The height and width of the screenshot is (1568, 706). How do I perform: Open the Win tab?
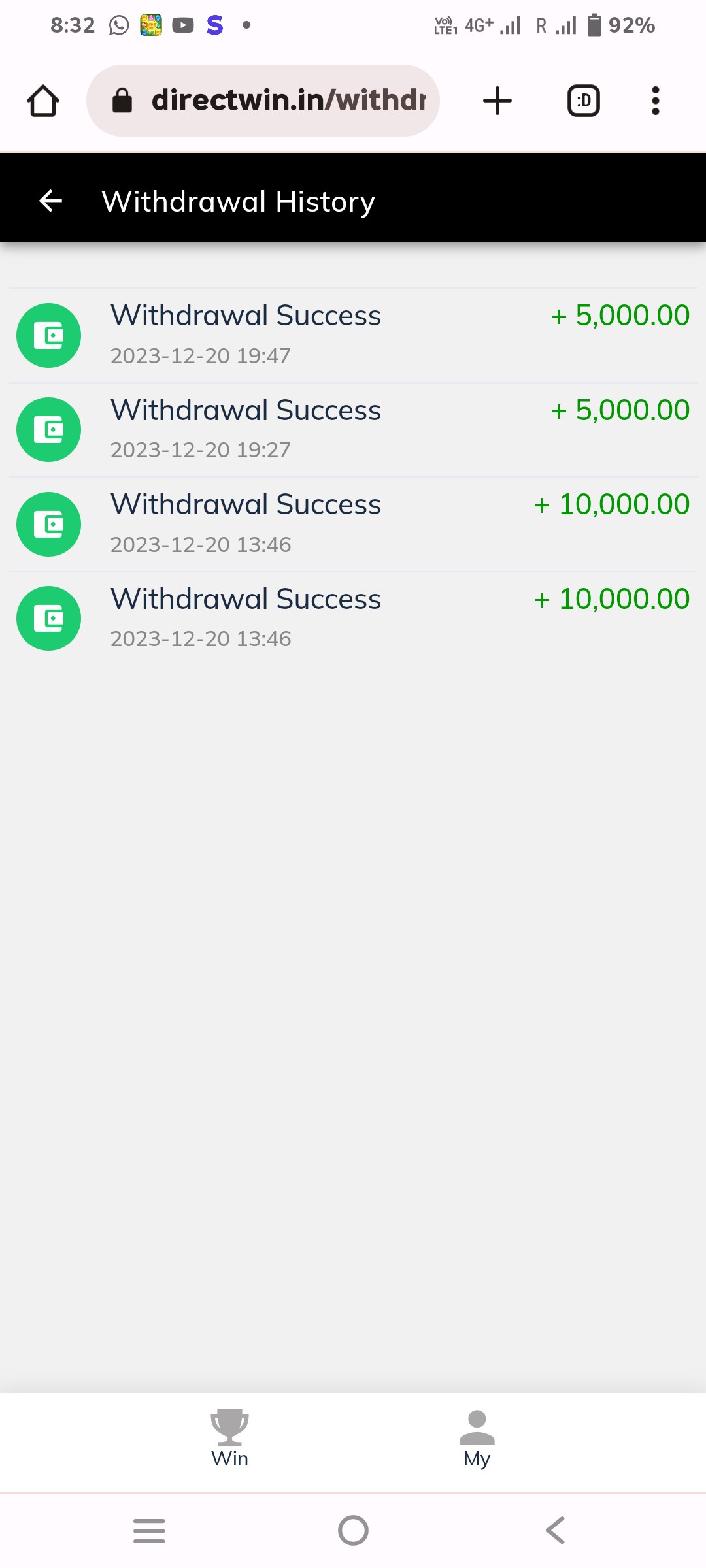tap(229, 1439)
